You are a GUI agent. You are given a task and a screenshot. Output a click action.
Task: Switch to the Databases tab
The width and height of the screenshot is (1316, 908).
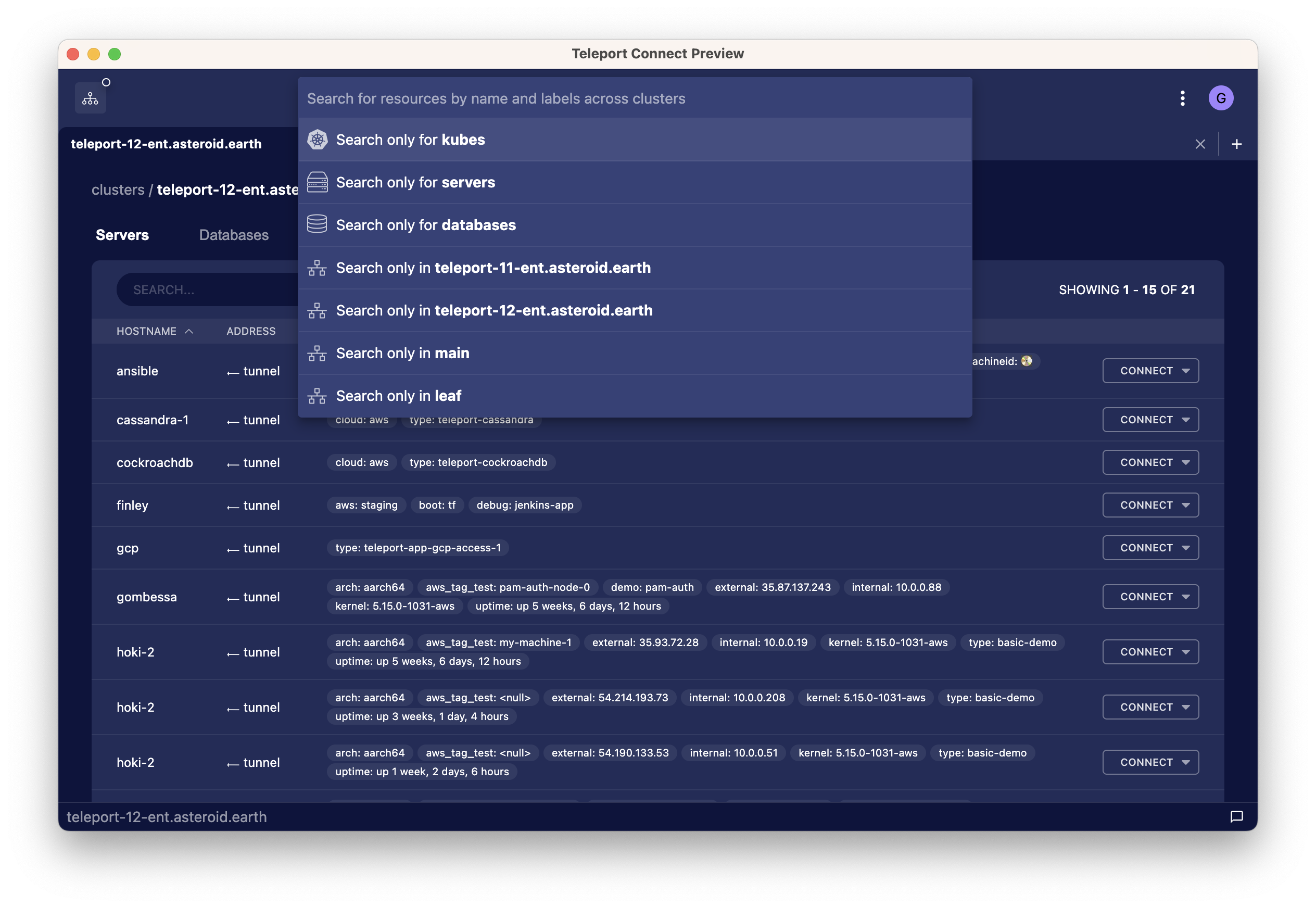[x=234, y=235]
